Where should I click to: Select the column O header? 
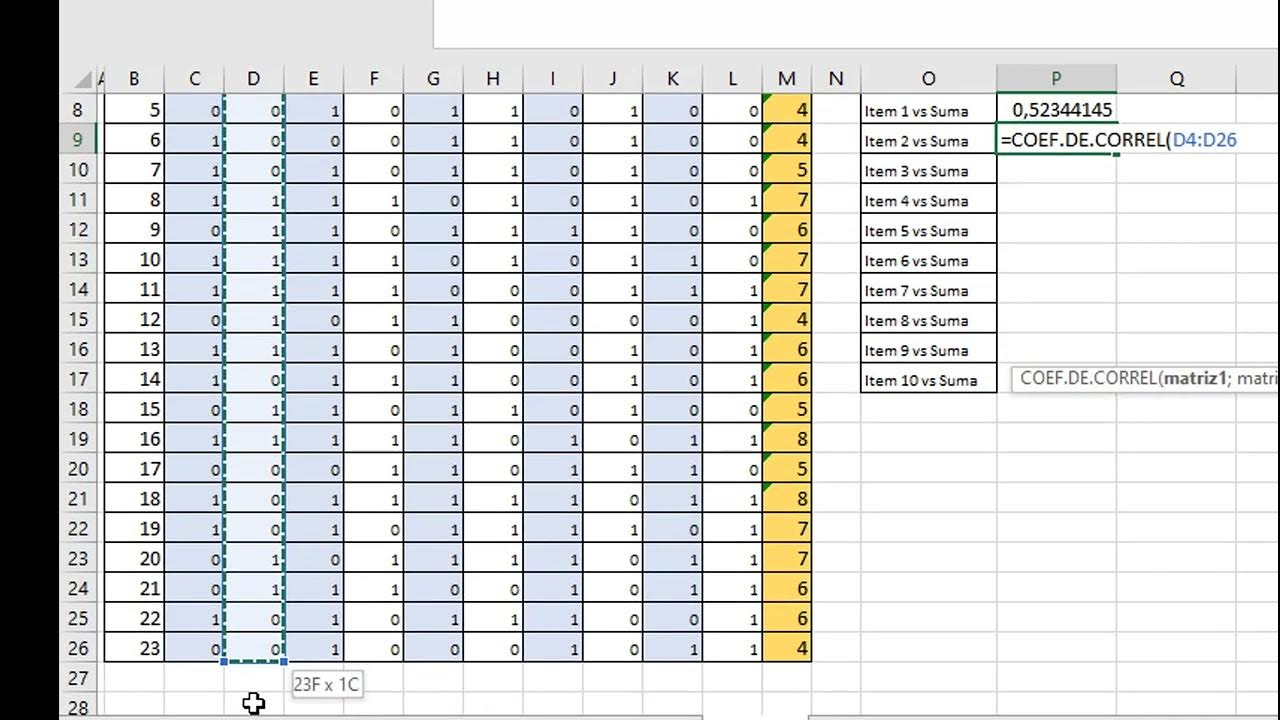coord(928,79)
